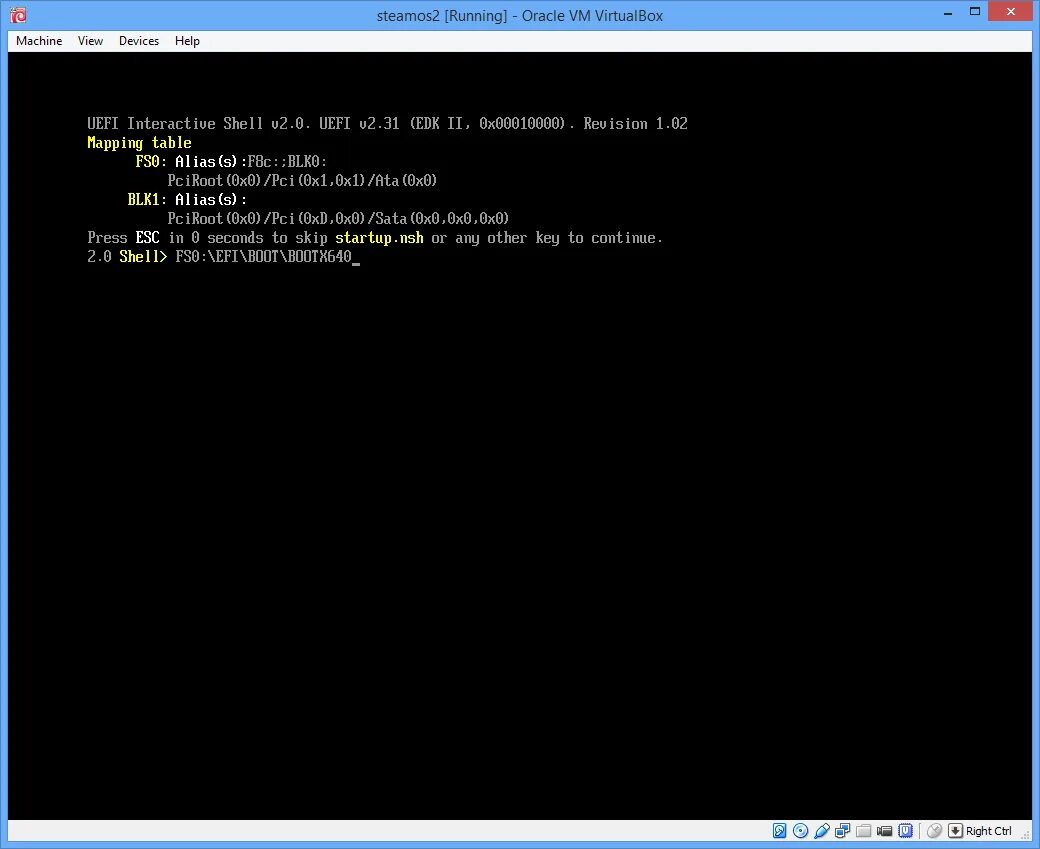1040x849 pixels.
Task: Minimize the steamos2 VirtualBox window
Action: (x=948, y=12)
